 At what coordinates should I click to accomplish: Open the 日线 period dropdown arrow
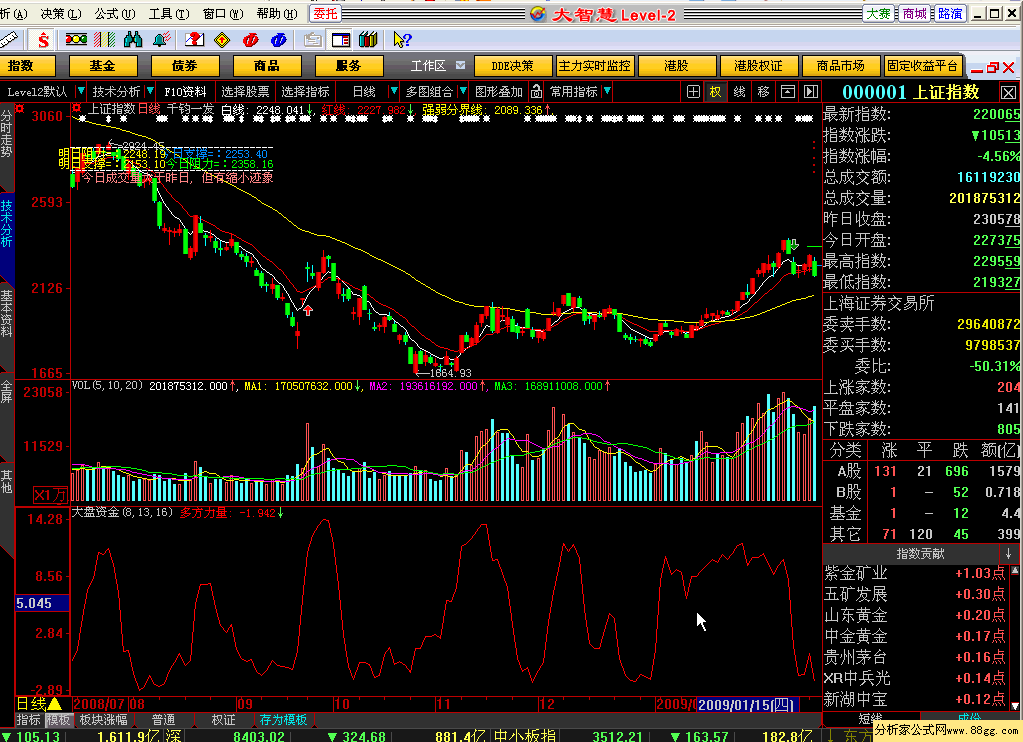tap(393, 91)
